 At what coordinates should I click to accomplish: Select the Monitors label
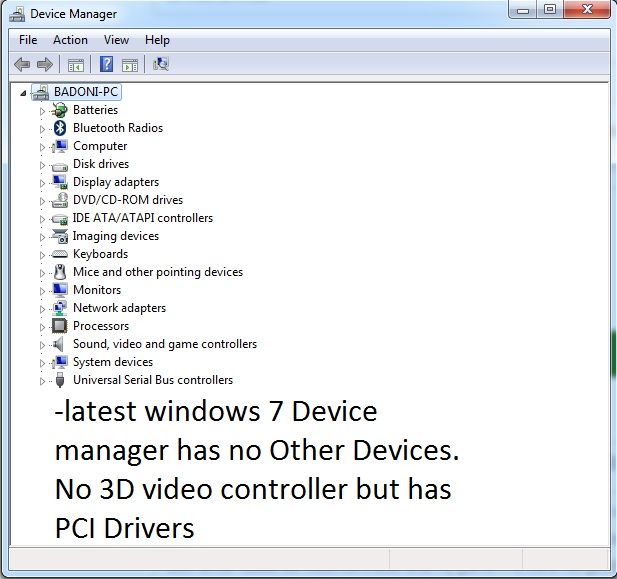click(x=97, y=290)
